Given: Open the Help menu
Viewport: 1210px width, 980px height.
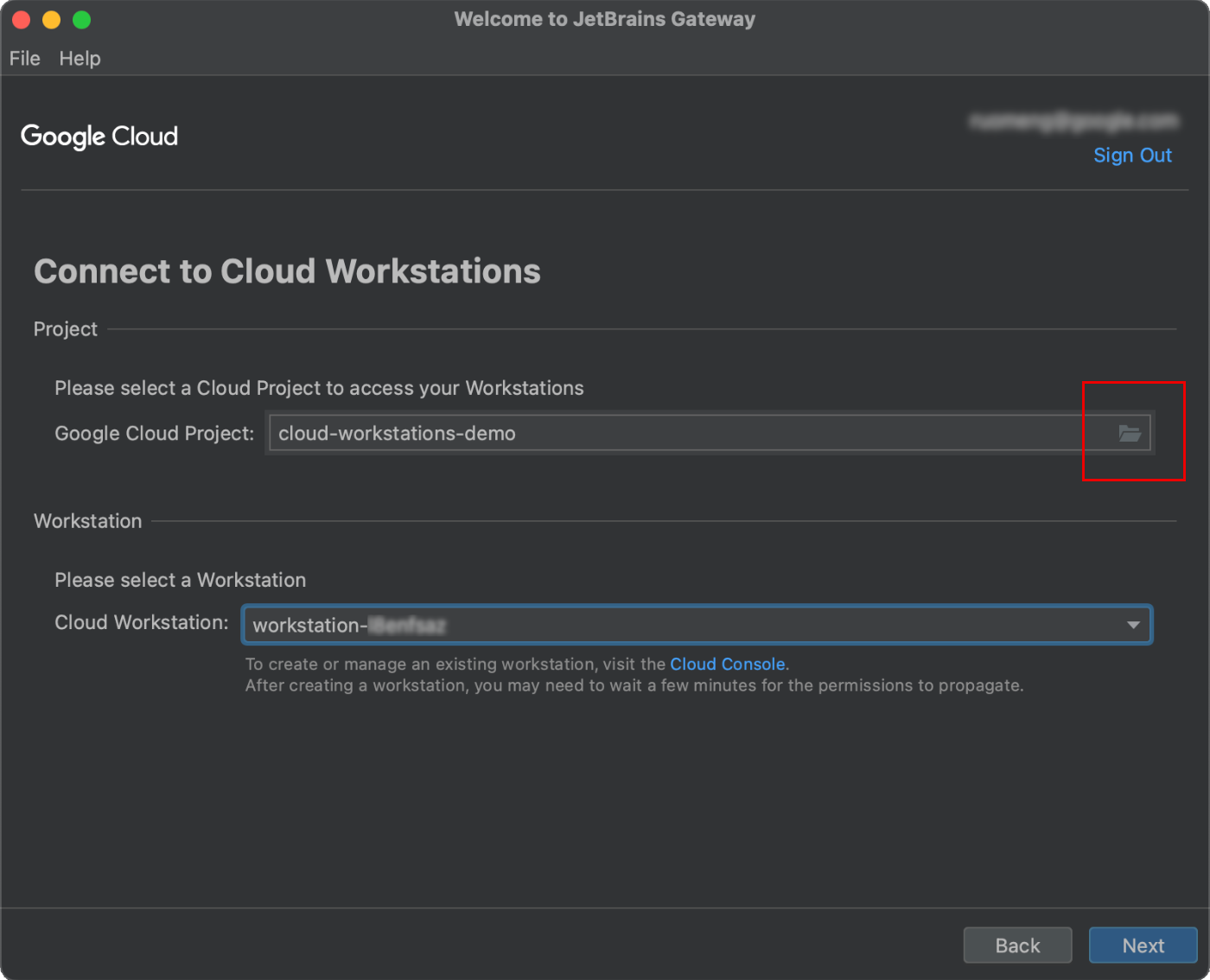Looking at the screenshot, I should [x=80, y=58].
